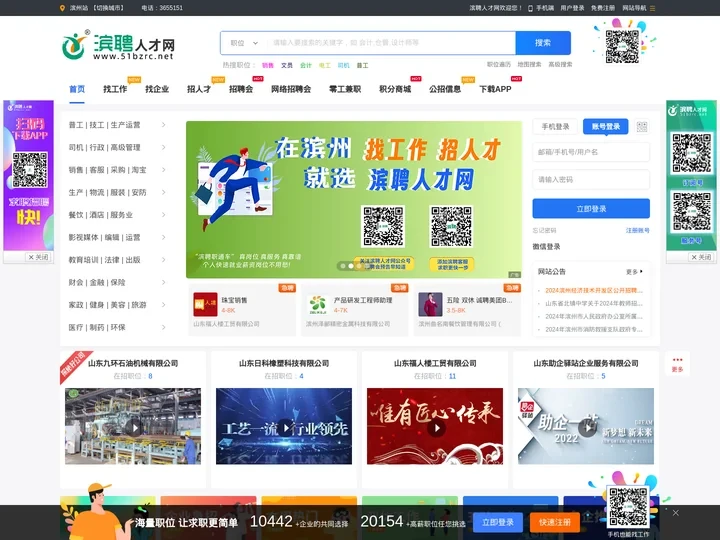Play the 山东九环石油机械 company video
This screenshot has width=720, height=540.
(x=134, y=428)
